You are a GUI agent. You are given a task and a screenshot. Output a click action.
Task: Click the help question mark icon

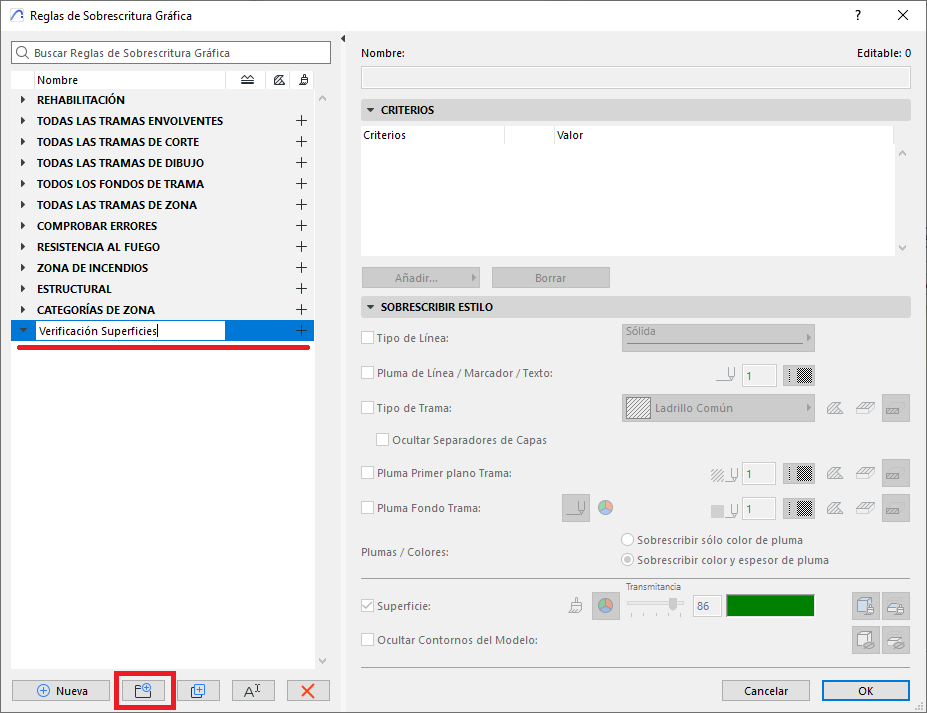click(x=857, y=16)
